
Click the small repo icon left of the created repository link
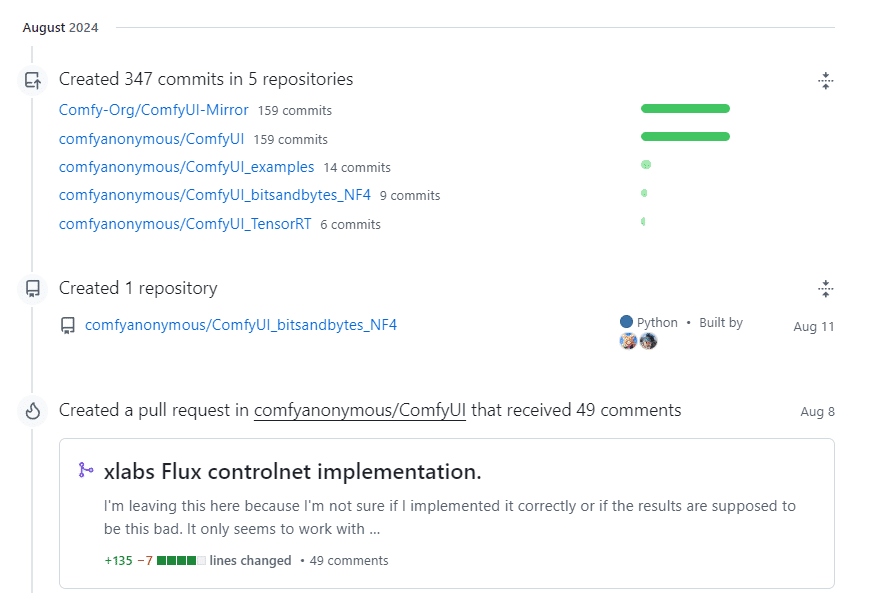[68, 325]
